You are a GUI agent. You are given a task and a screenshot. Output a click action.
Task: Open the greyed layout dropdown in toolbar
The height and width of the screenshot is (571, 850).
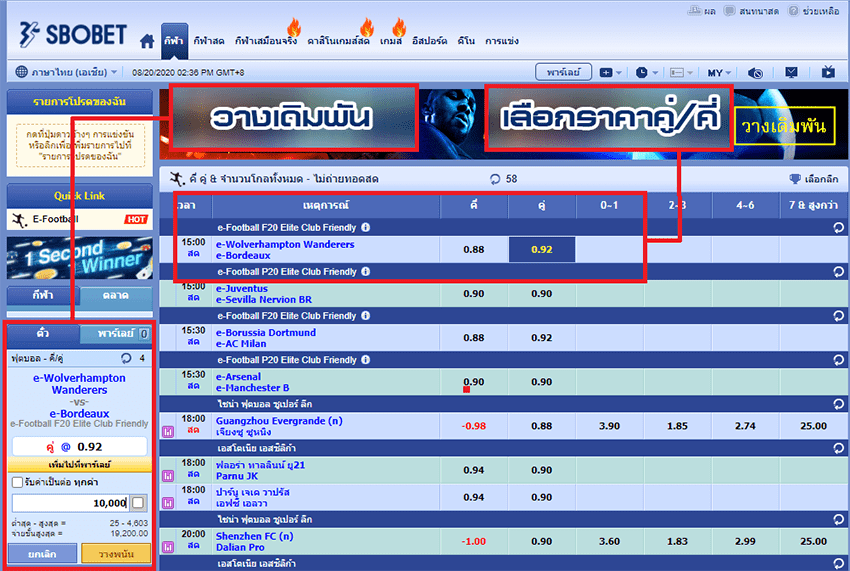681,73
